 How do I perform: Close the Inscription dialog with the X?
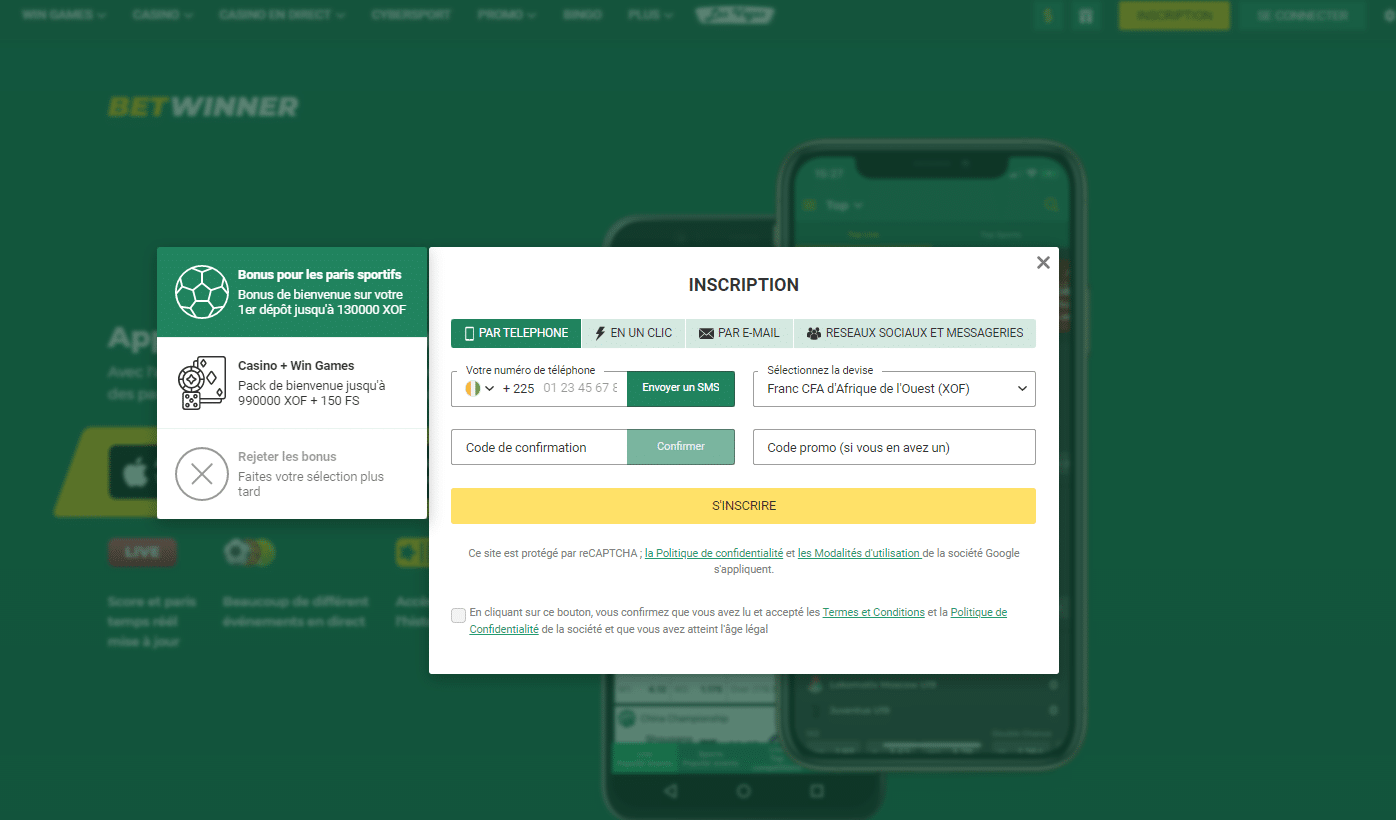(1043, 263)
